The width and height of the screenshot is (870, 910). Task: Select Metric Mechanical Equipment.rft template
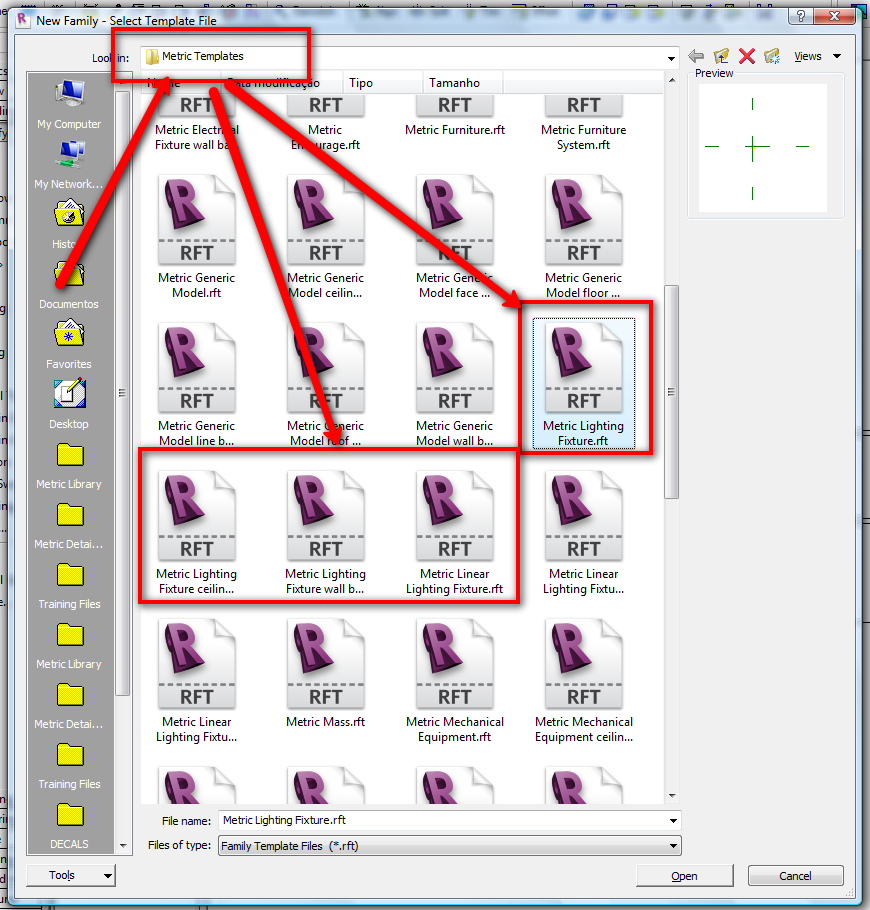point(454,682)
